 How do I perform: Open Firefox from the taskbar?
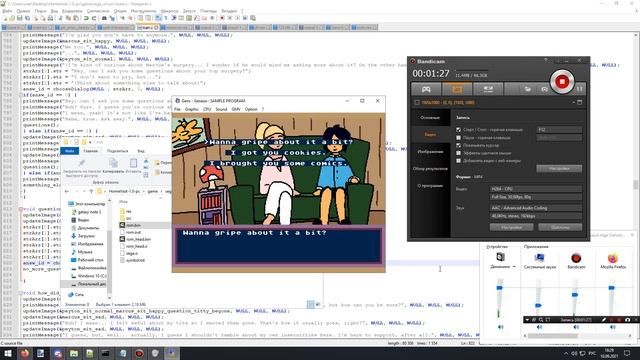pyautogui.click(x=24, y=353)
